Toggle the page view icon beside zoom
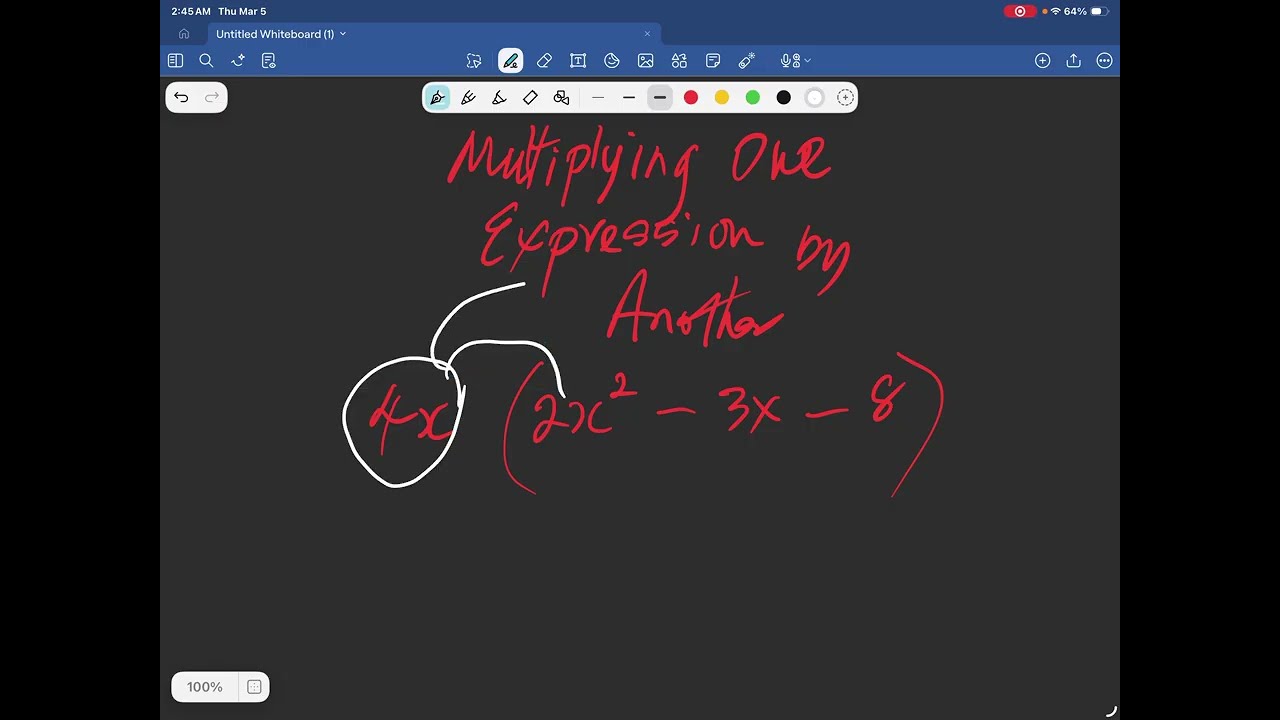Viewport: 1280px width, 720px height. pyautogui.click(x=254, y=687)
